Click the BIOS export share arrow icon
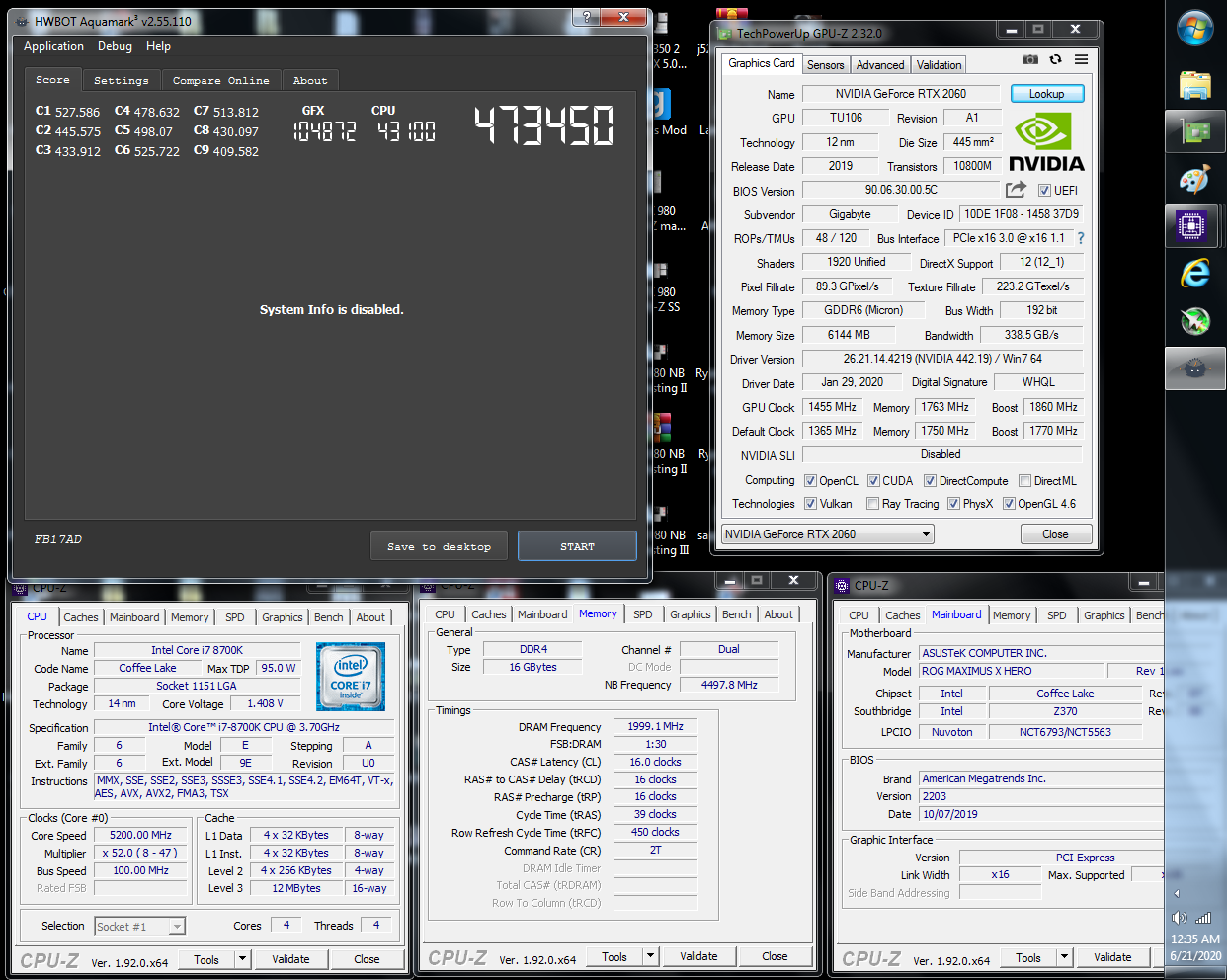 [1016, 189]
